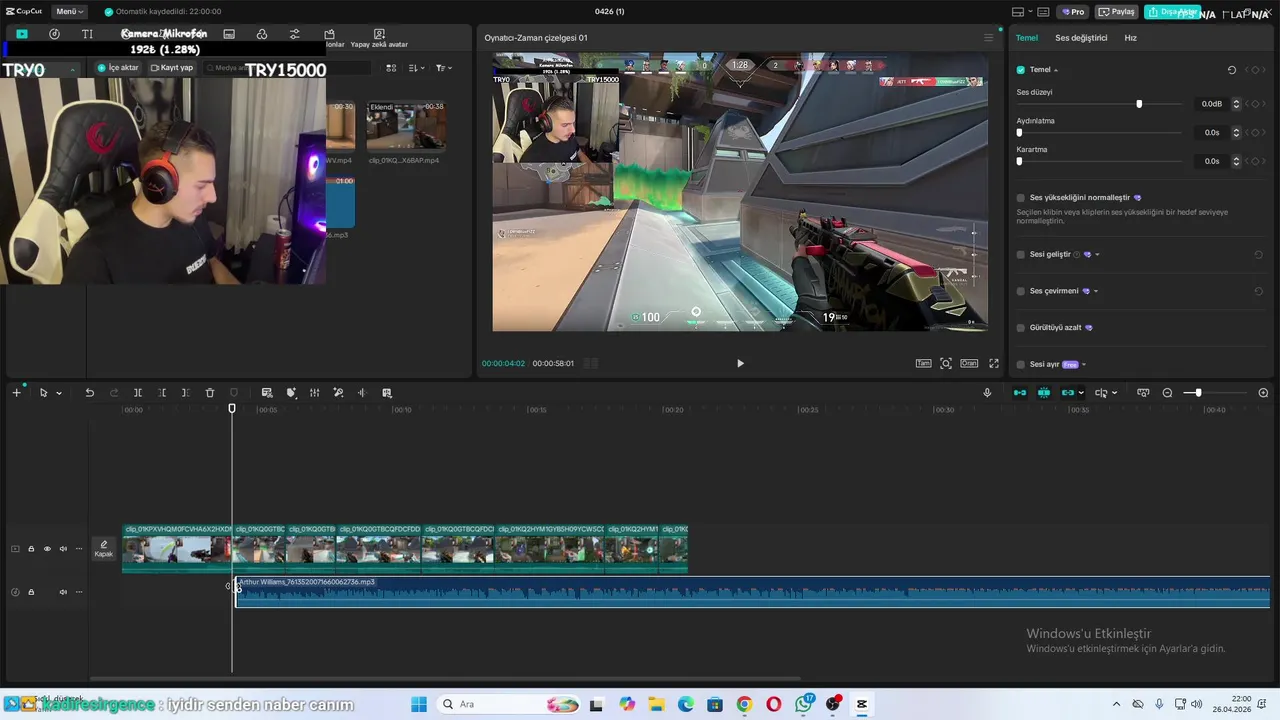Mute the audio track
1280x720 pixels.
tap(63, 592)
